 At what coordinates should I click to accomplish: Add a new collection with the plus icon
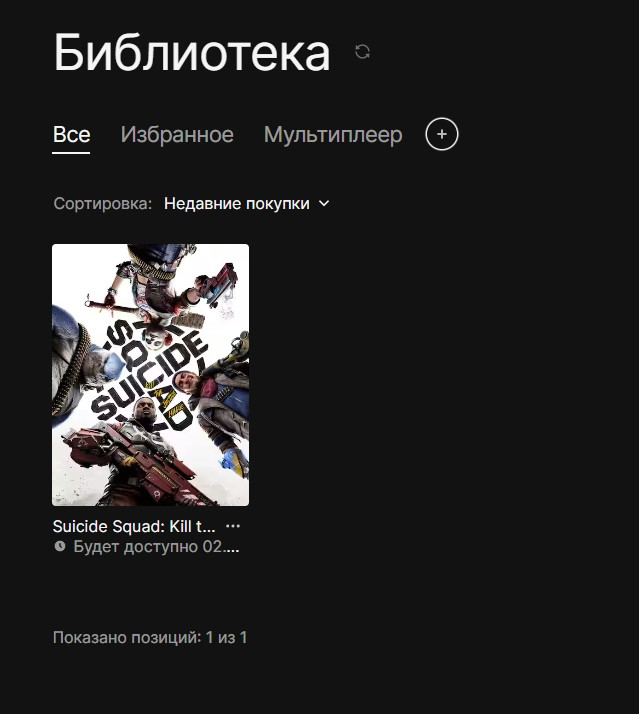[441, 134]
